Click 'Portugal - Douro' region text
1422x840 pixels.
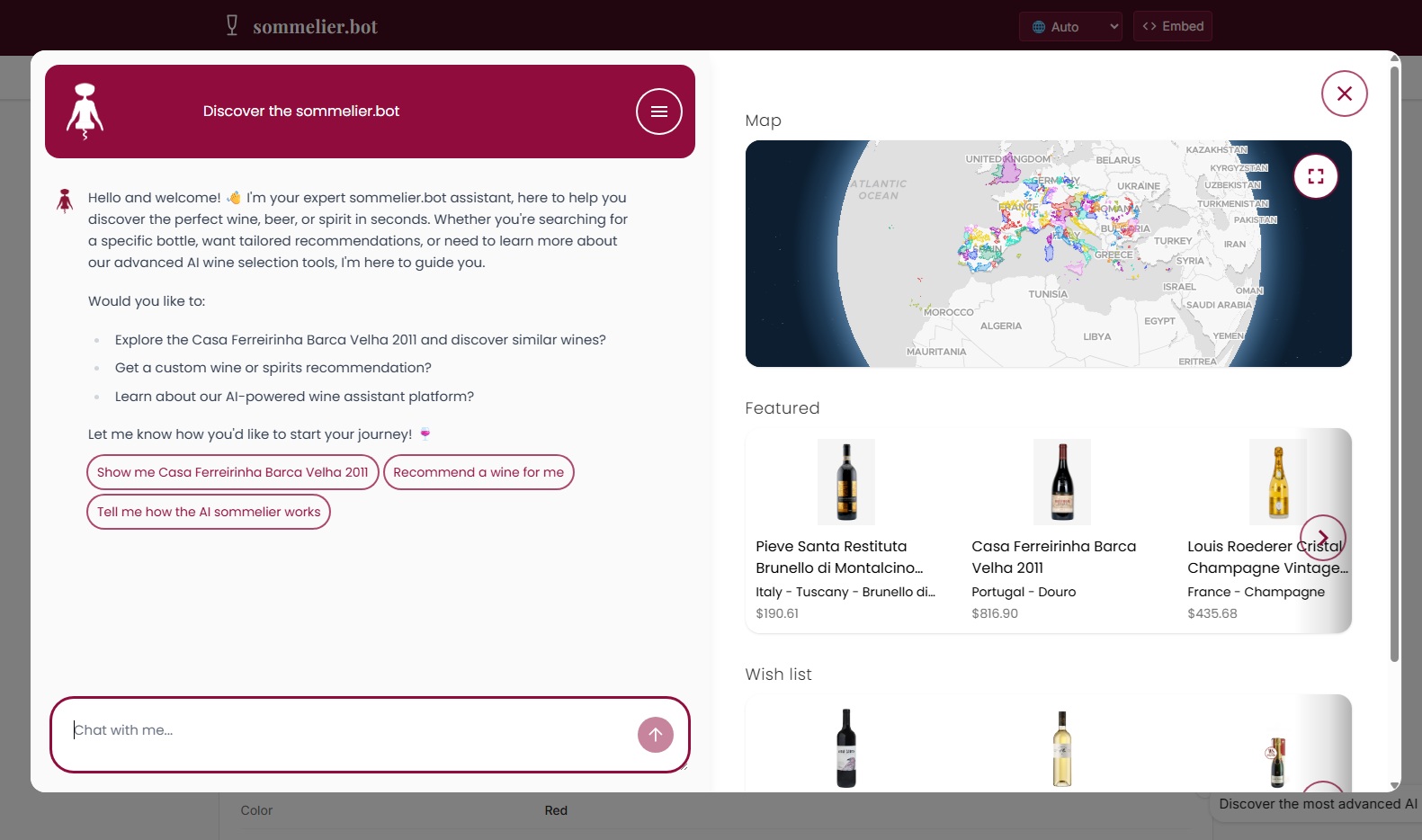point(1024,592)
